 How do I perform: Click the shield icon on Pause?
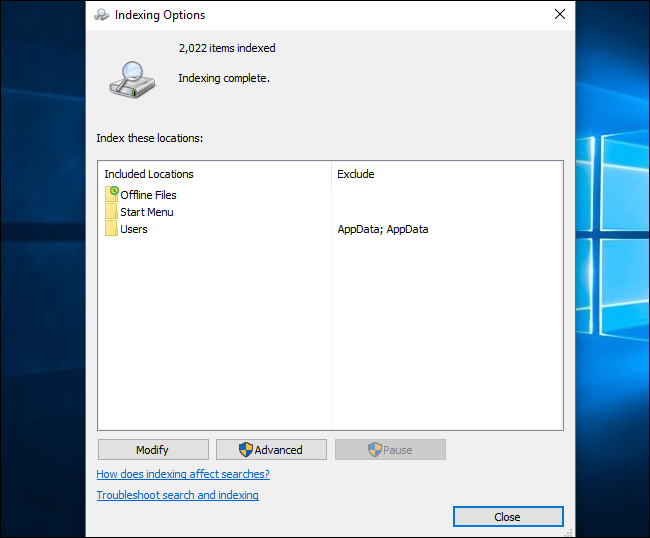coord(375,450)
